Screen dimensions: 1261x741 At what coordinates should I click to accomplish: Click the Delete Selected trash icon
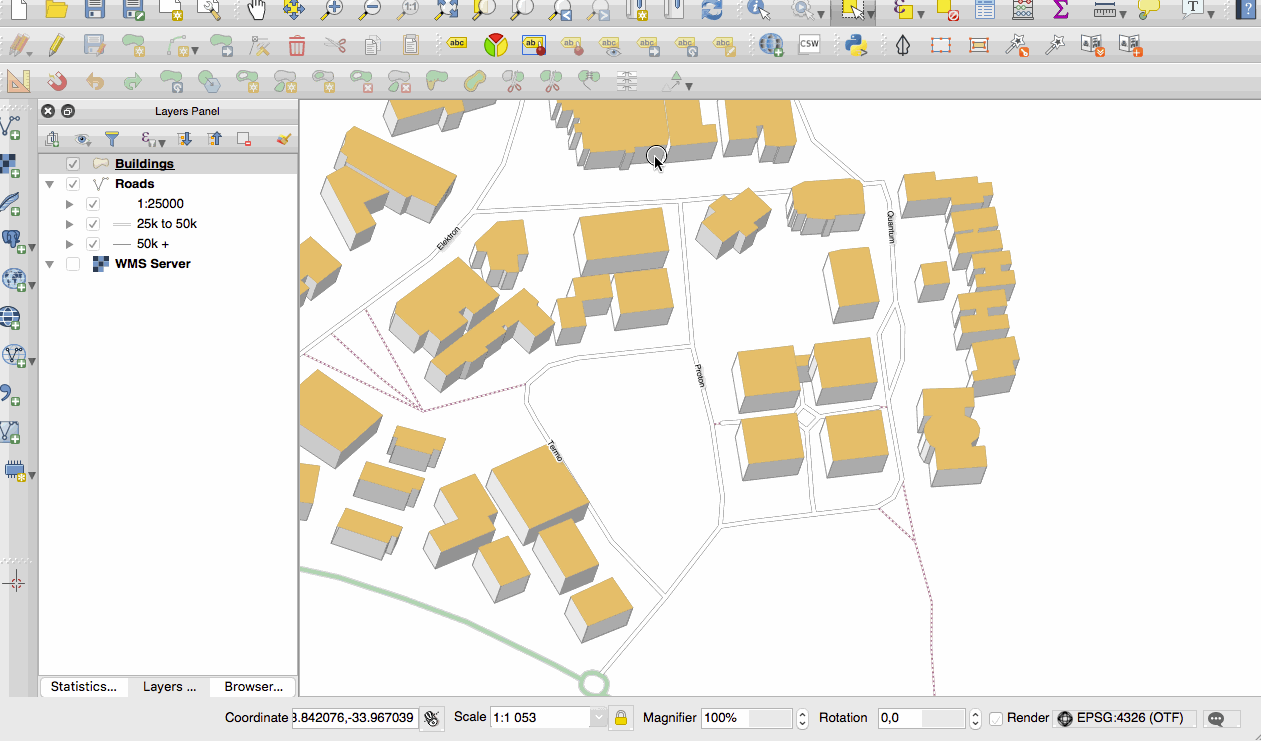click(297, 45)
